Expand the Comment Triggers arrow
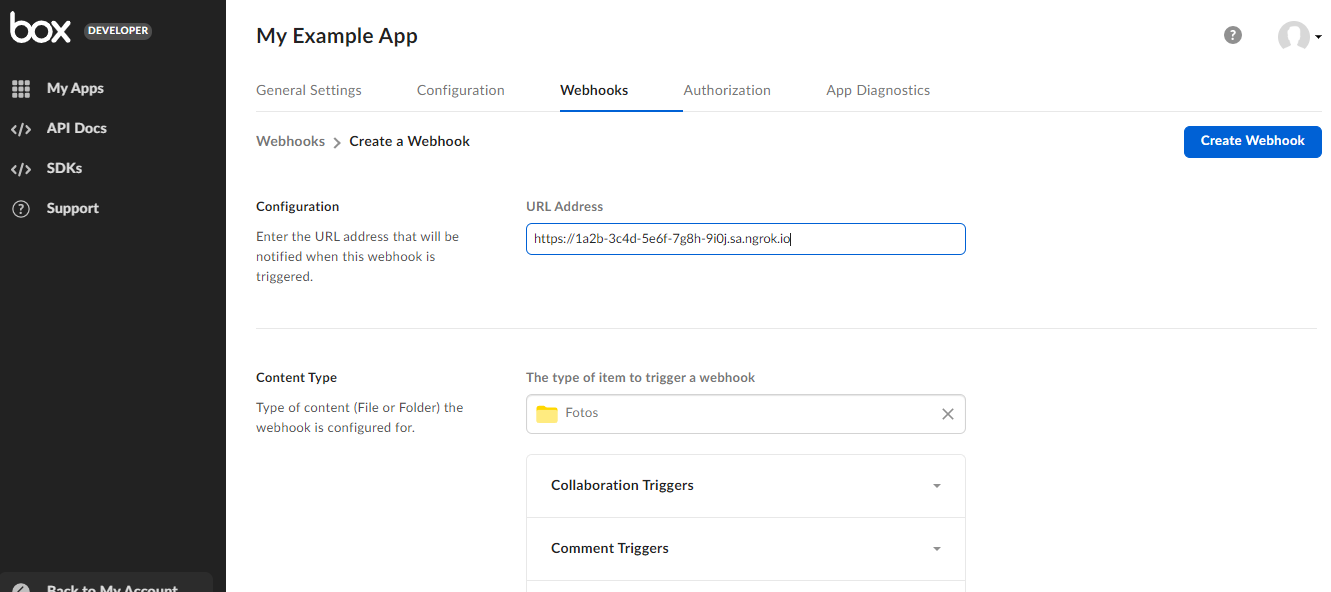The width and height of the screenshot is (1331, 592). pos(937,549)
